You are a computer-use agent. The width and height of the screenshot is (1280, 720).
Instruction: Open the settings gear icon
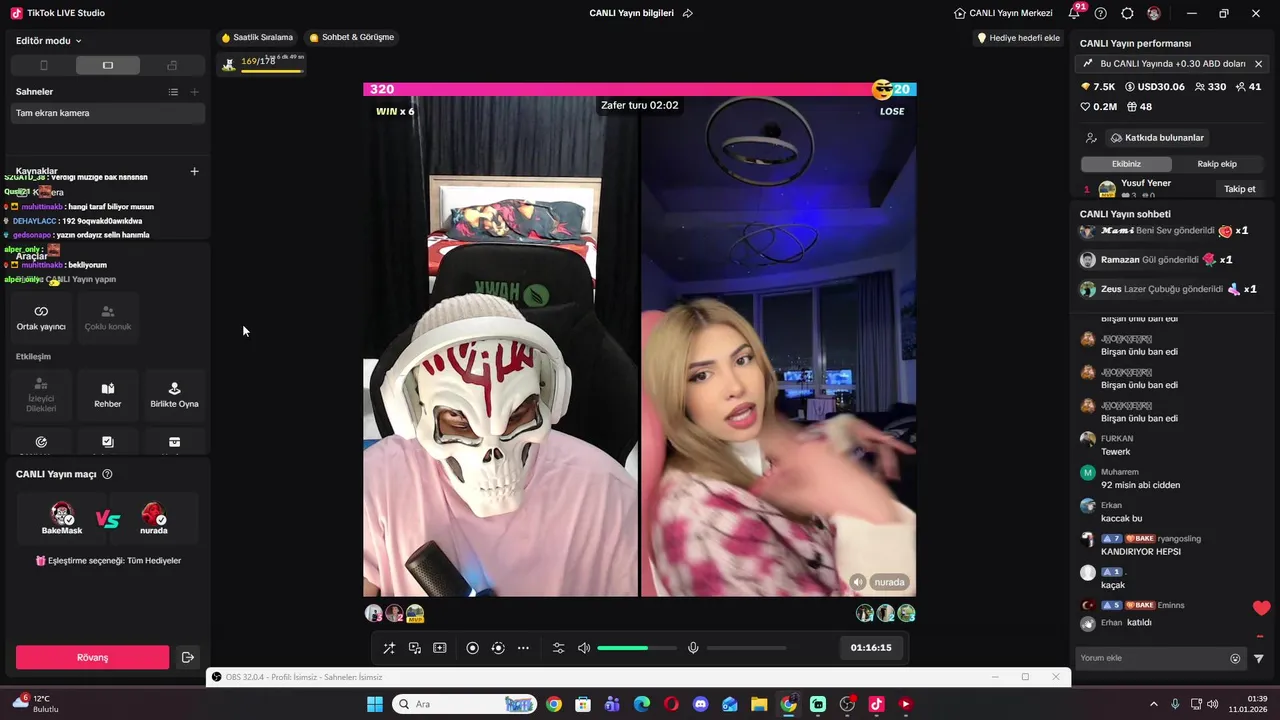(1127, 13)
